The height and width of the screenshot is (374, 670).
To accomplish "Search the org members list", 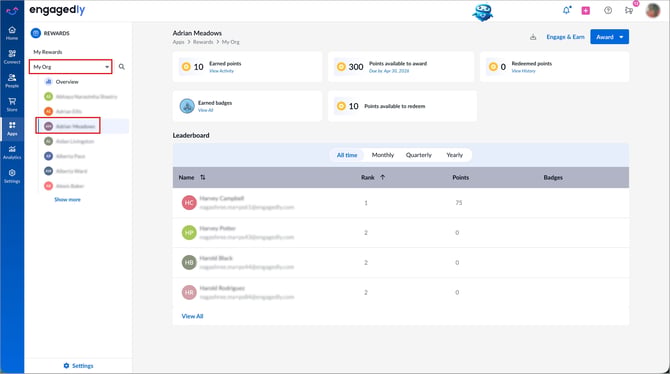I will point(122,67).
